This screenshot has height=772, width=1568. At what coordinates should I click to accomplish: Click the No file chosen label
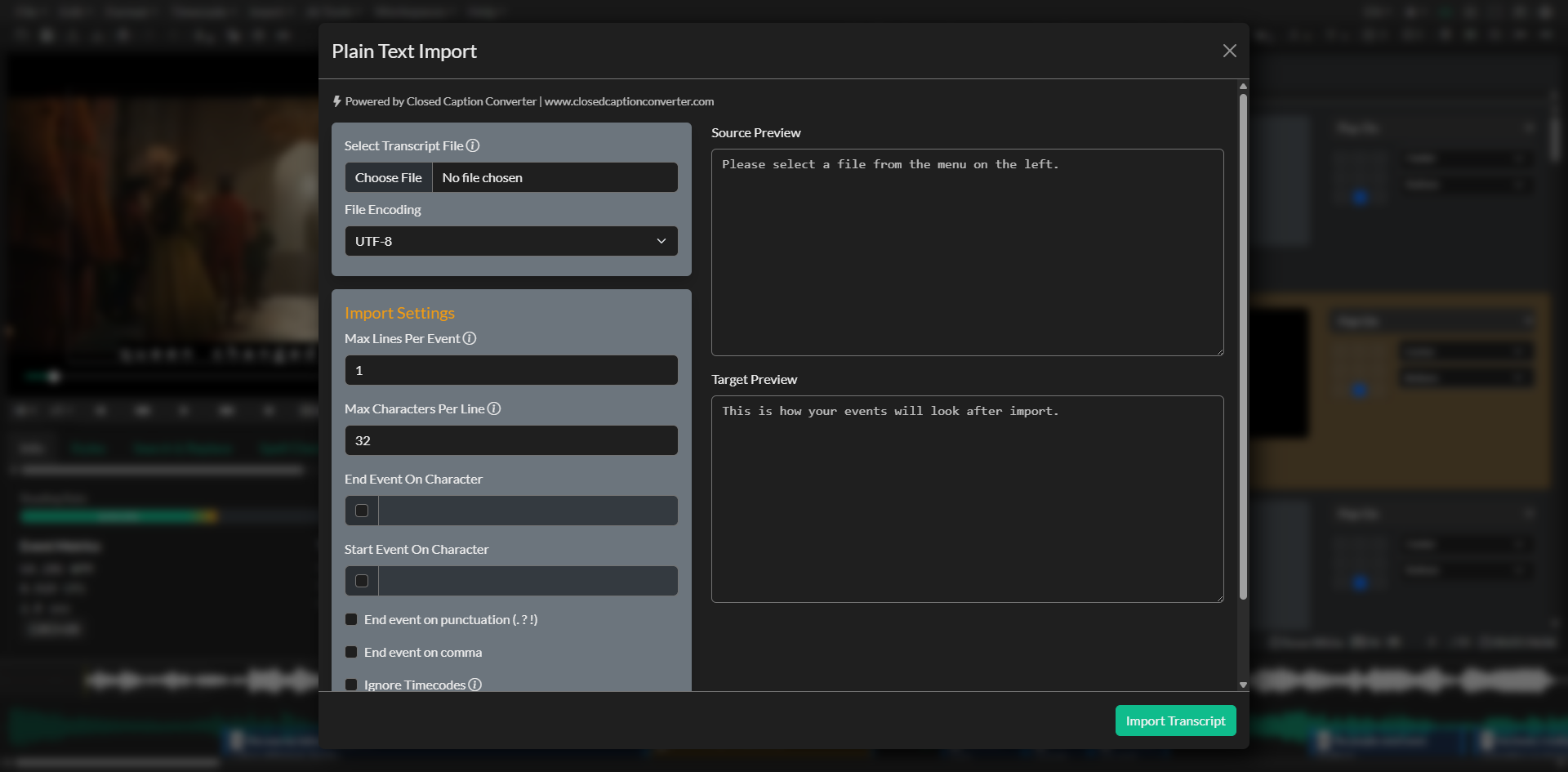pyautogui.click(x=483, y=177)
